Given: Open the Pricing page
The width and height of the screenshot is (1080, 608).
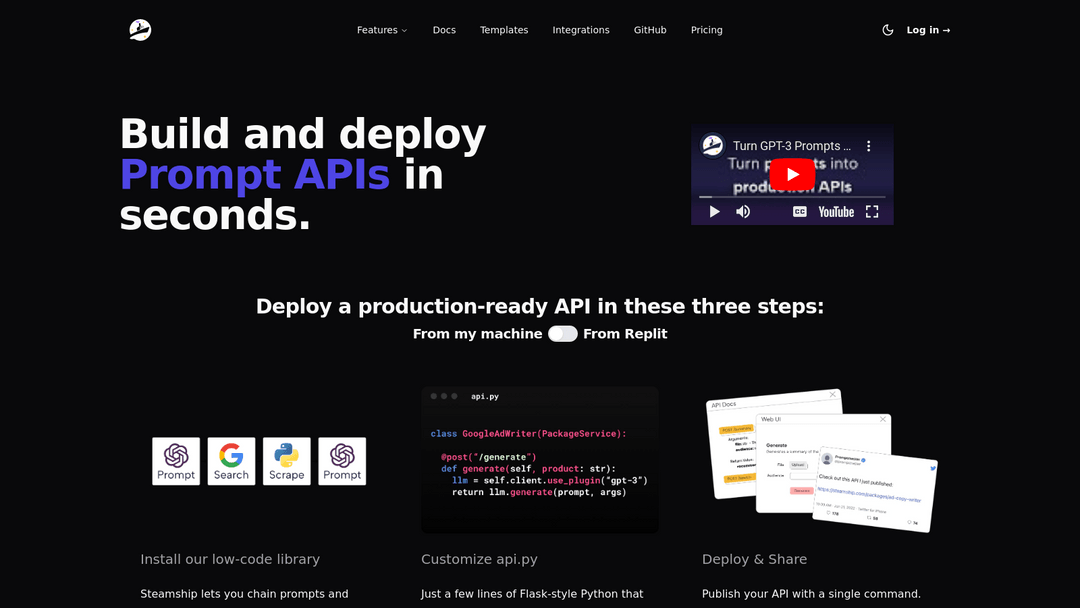Looking at the screenshot, I should point(707,30).
